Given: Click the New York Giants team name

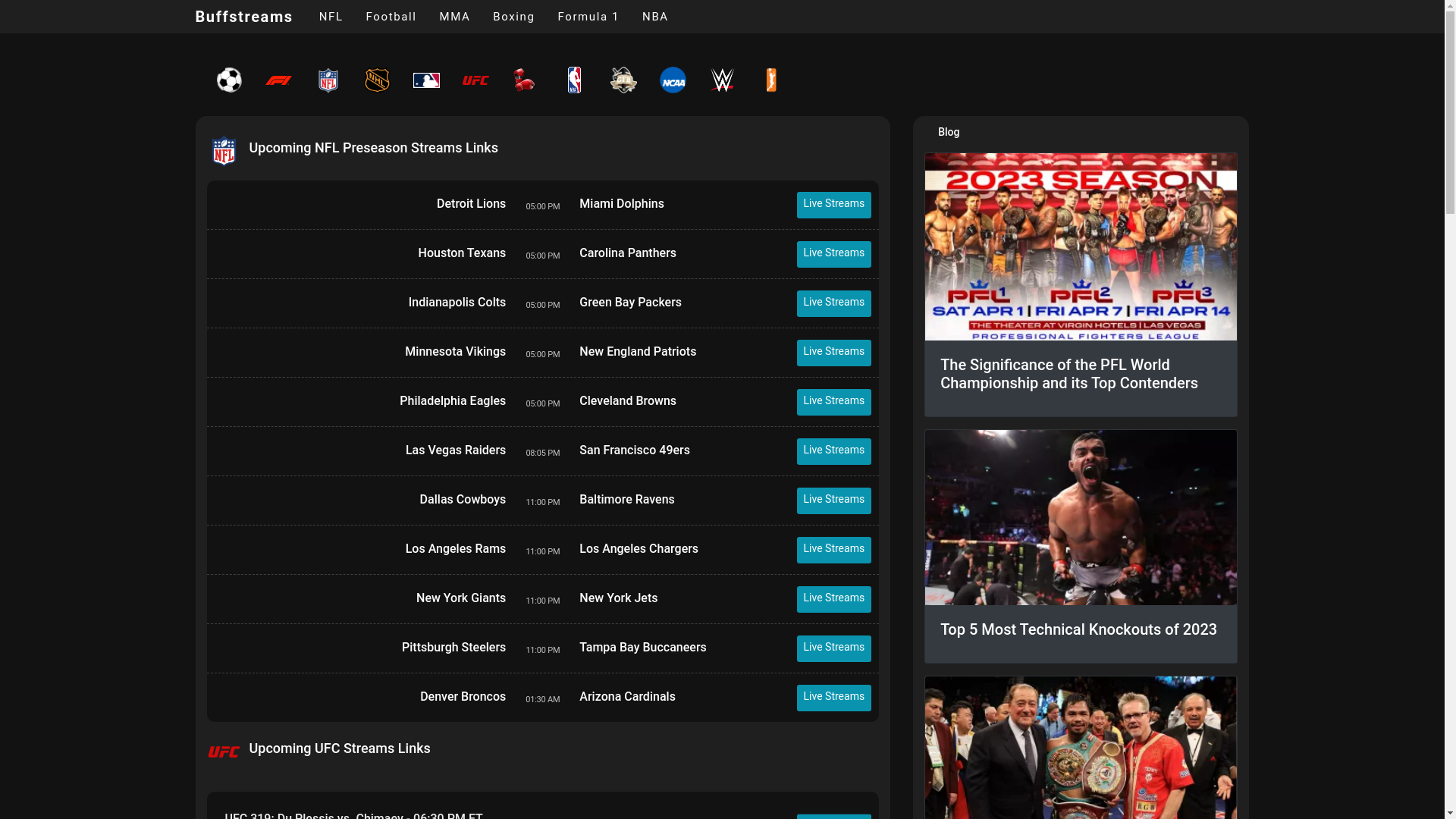Looking at the screenshot, I should [461, 598].
